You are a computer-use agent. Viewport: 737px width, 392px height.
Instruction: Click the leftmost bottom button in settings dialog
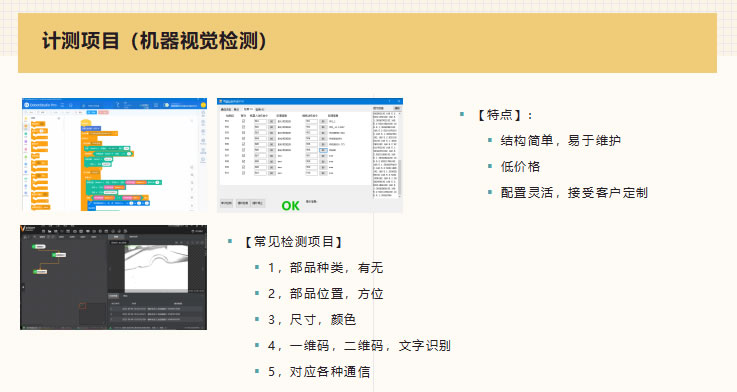pyautogui.click(x=226, y=203)
